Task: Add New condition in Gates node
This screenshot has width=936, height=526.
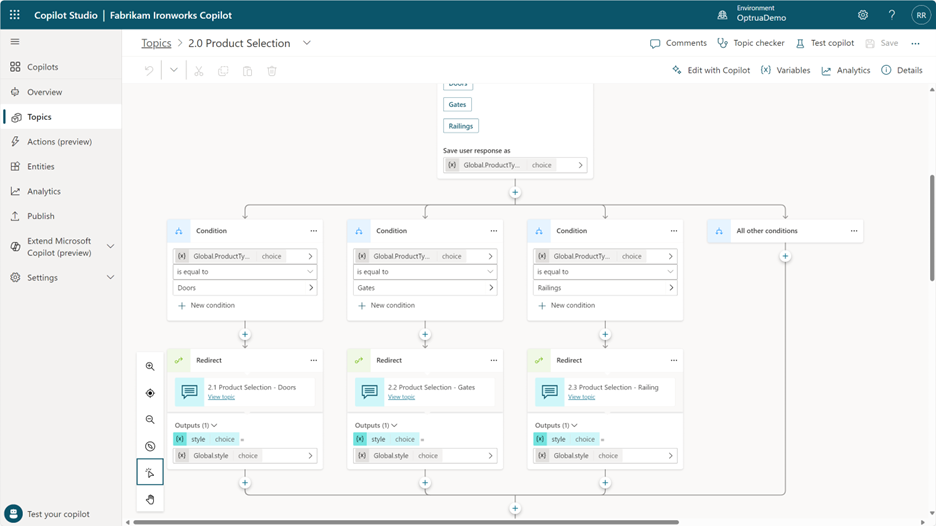Action: click(386, 305)
